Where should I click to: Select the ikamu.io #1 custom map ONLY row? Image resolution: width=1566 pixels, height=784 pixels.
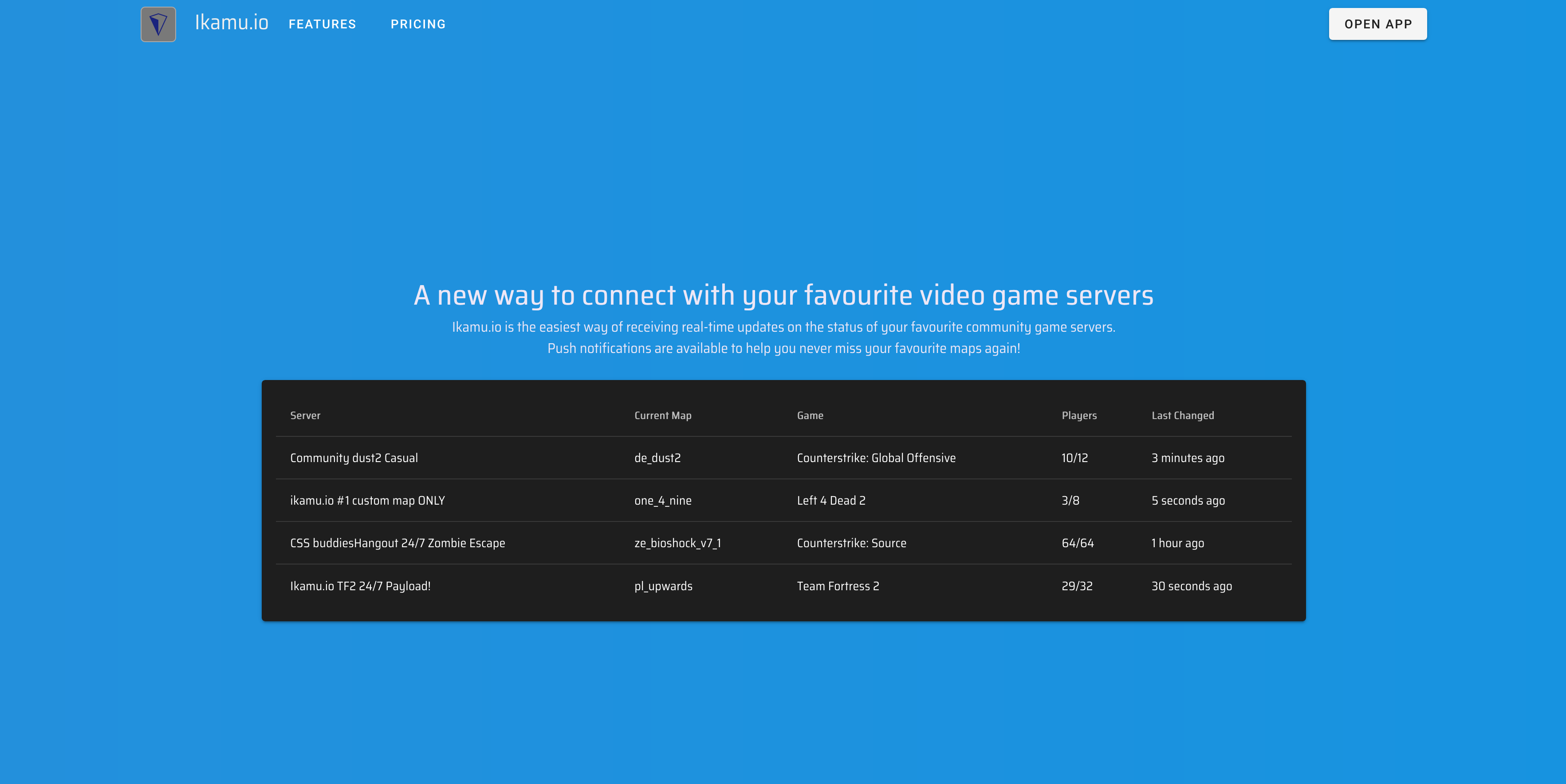367,501
